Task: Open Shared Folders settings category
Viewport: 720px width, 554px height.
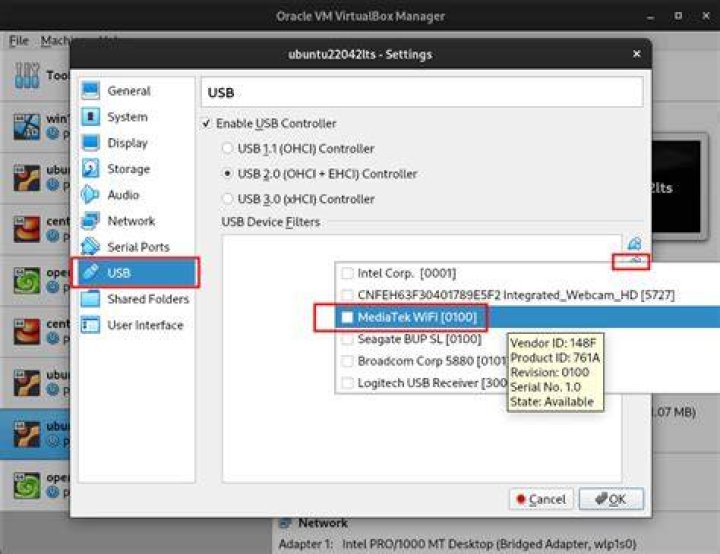Action: tap(136, 299)
